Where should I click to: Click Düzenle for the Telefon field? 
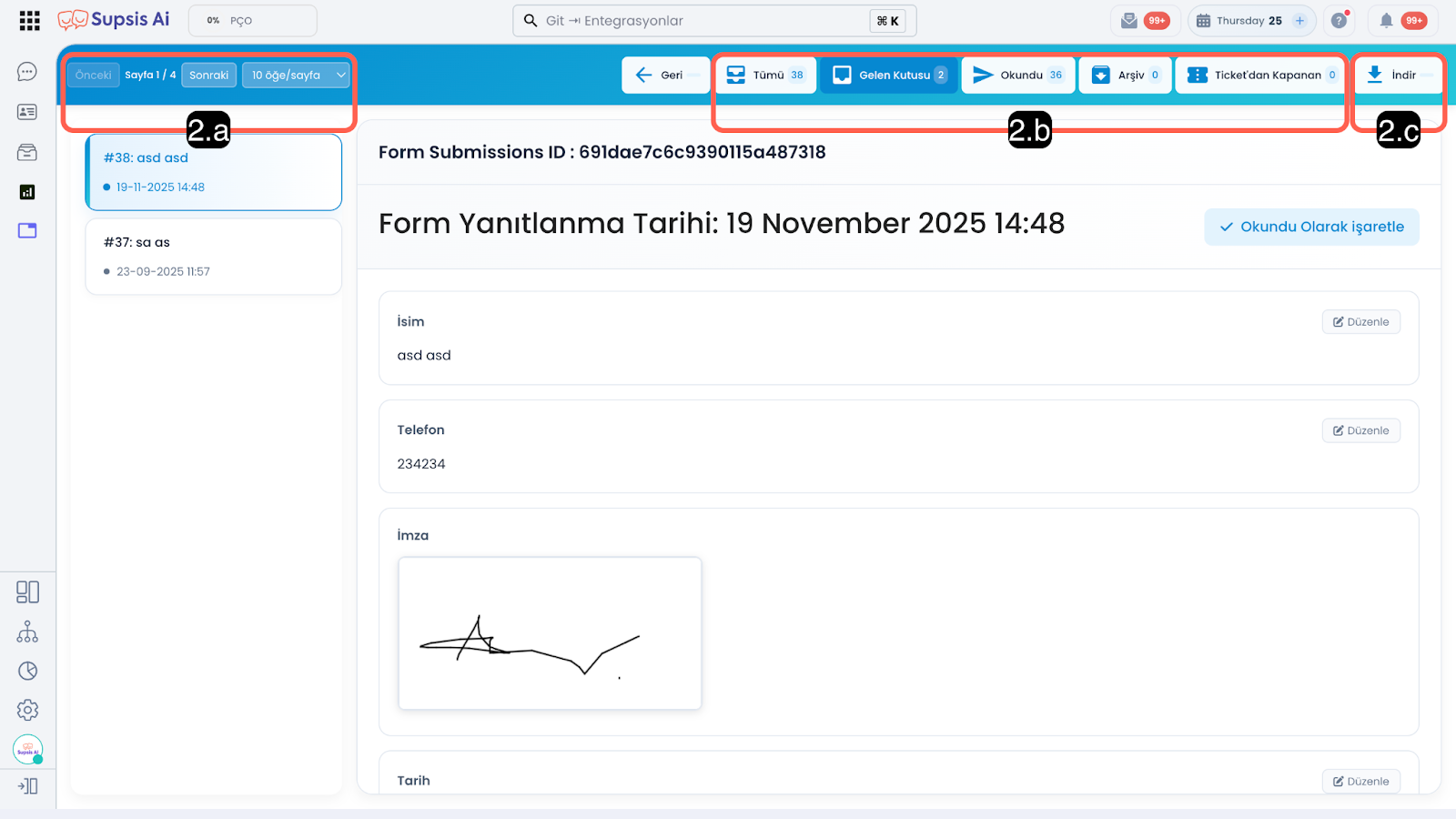[1360, 430]
